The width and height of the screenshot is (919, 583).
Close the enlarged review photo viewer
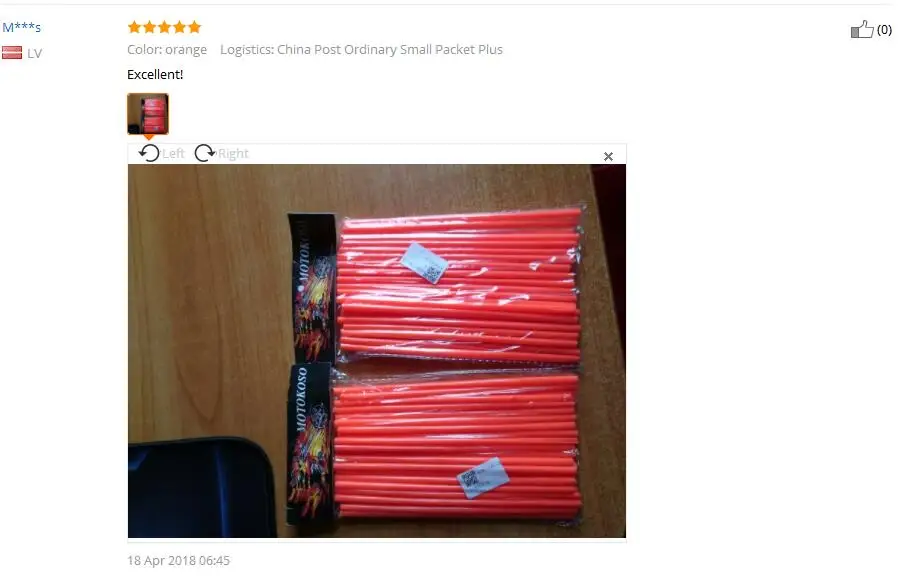point(608,156)
